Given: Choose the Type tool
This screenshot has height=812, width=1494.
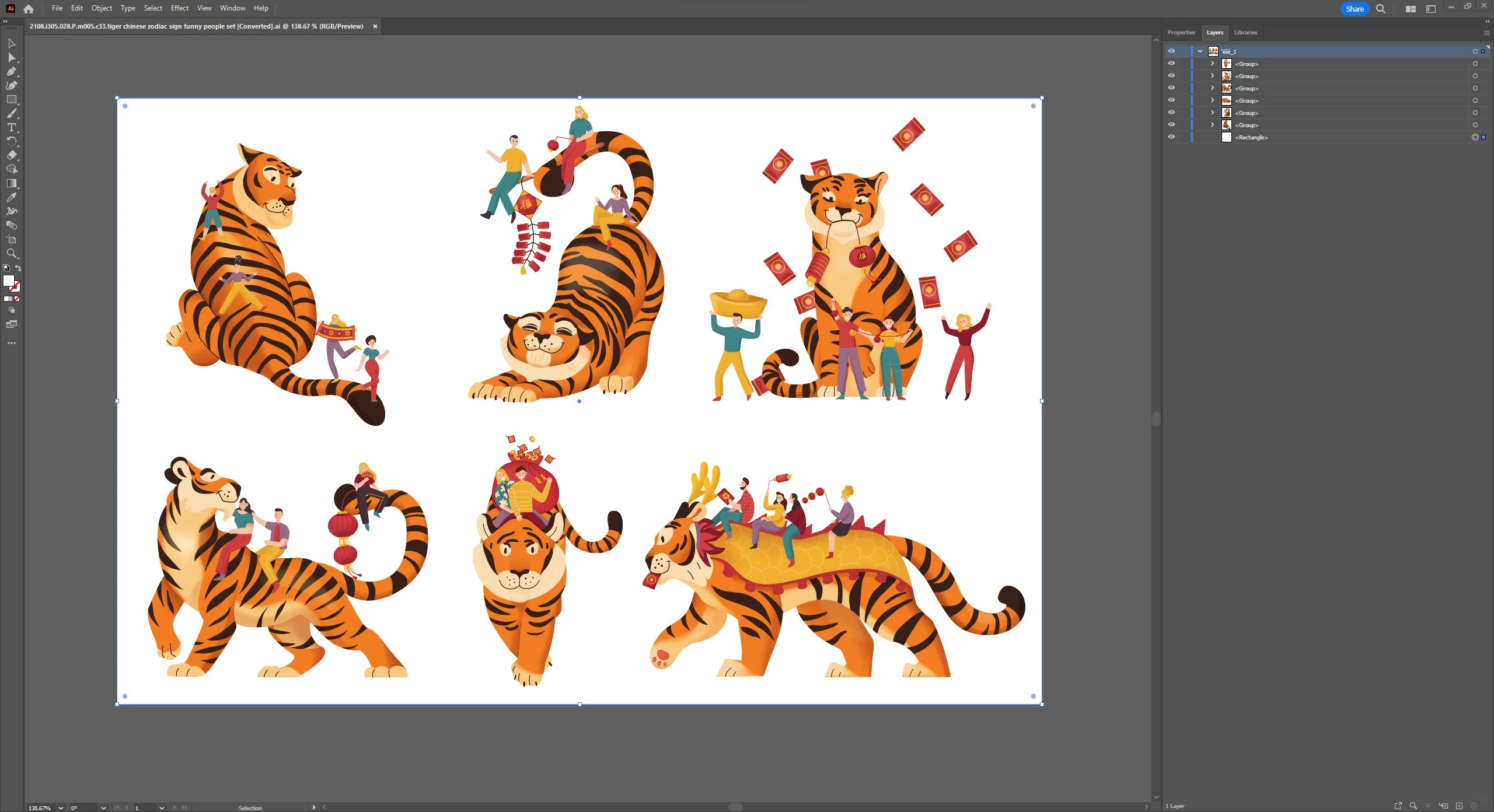Looking at the screenshot, I should (x=11, y=127).
